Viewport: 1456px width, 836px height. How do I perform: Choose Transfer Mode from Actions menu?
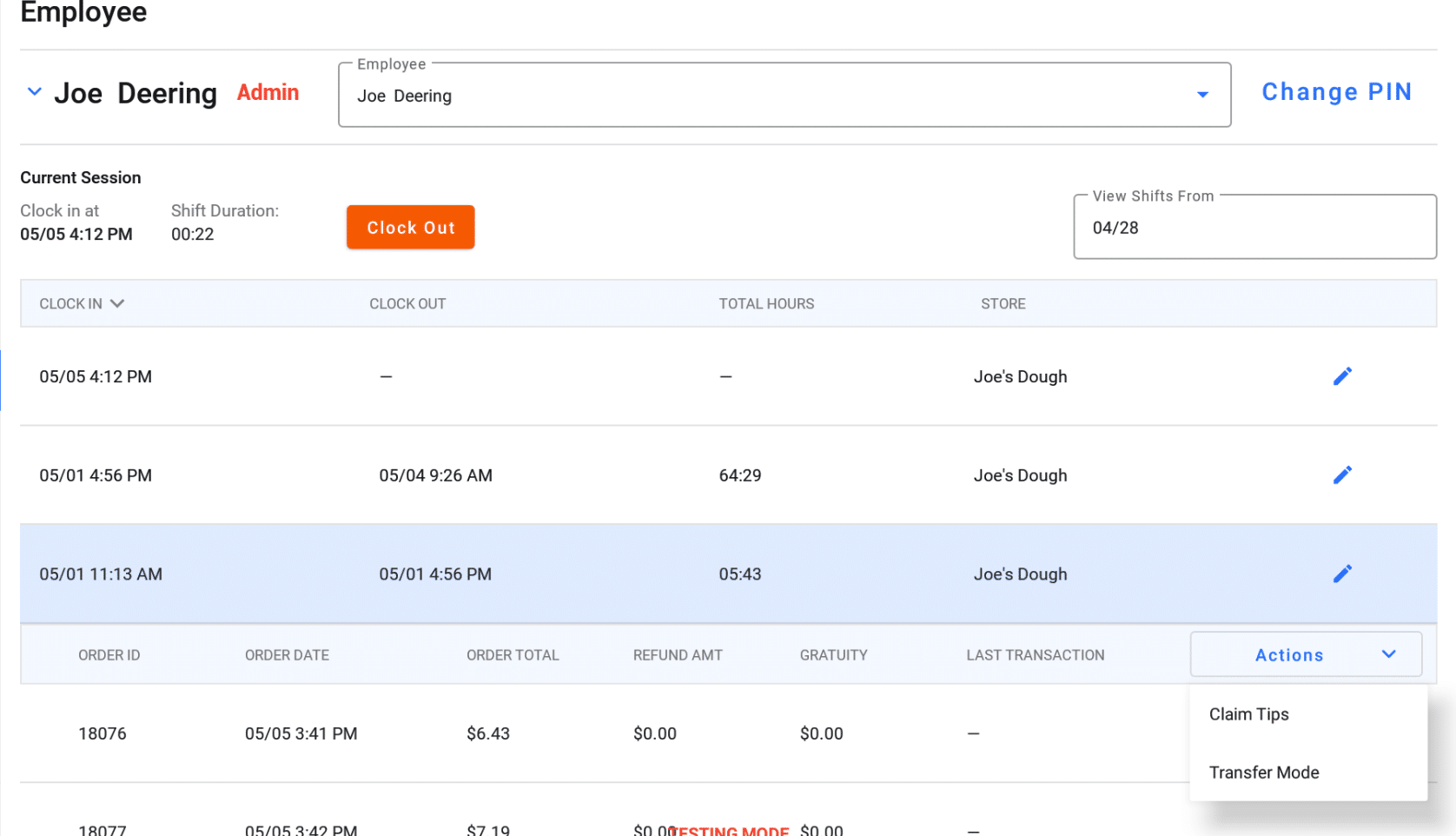[x=1264, y=773]
